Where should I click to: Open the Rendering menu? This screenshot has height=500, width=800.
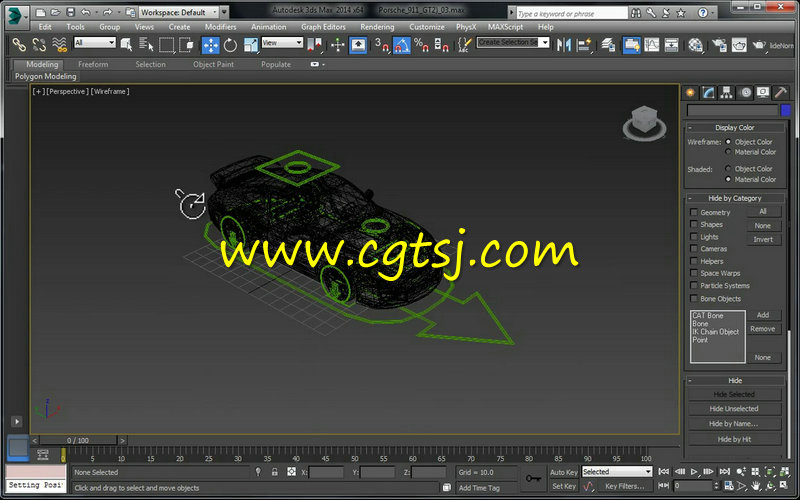[377, 27]
